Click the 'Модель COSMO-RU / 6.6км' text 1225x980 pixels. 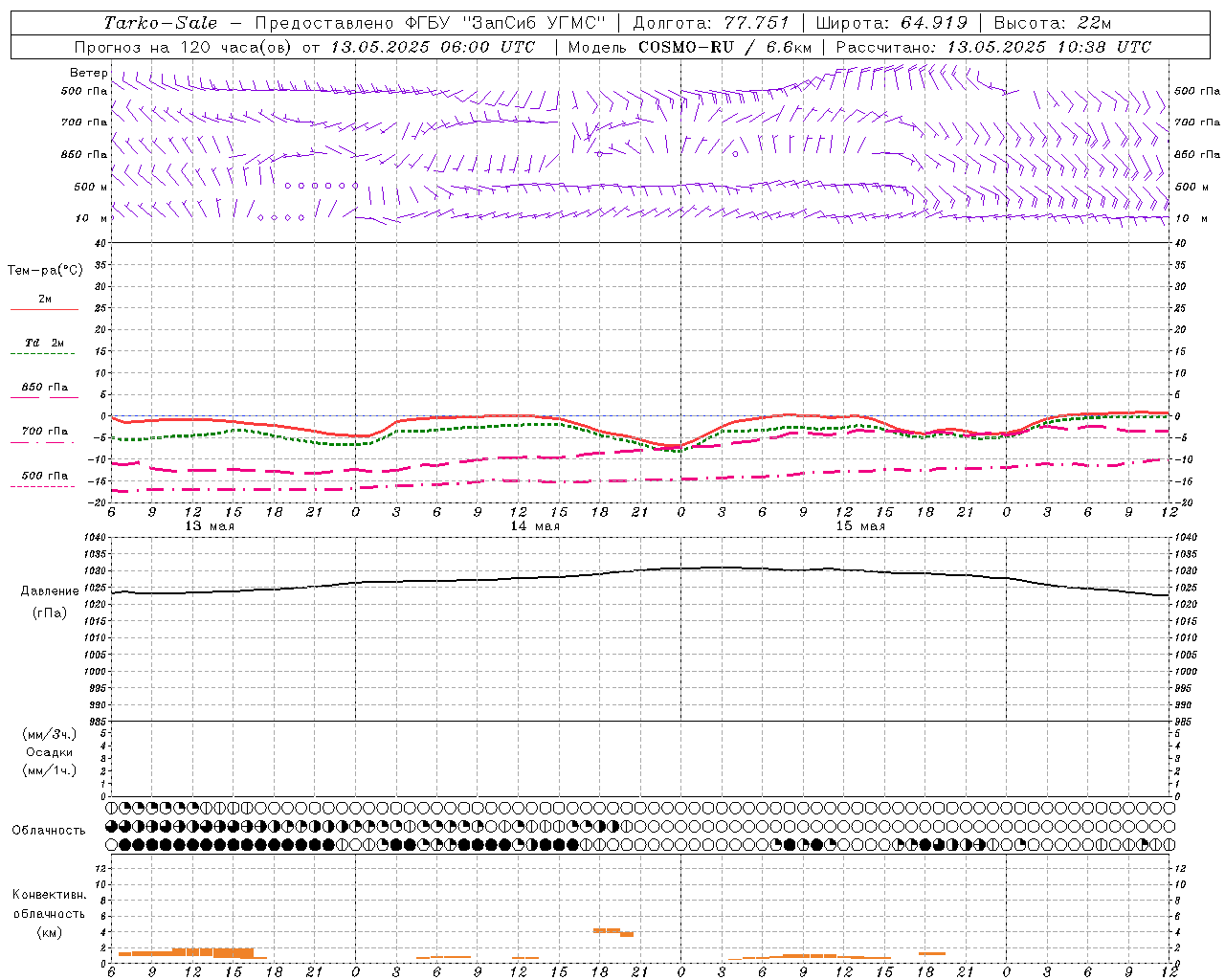[690, 47]
